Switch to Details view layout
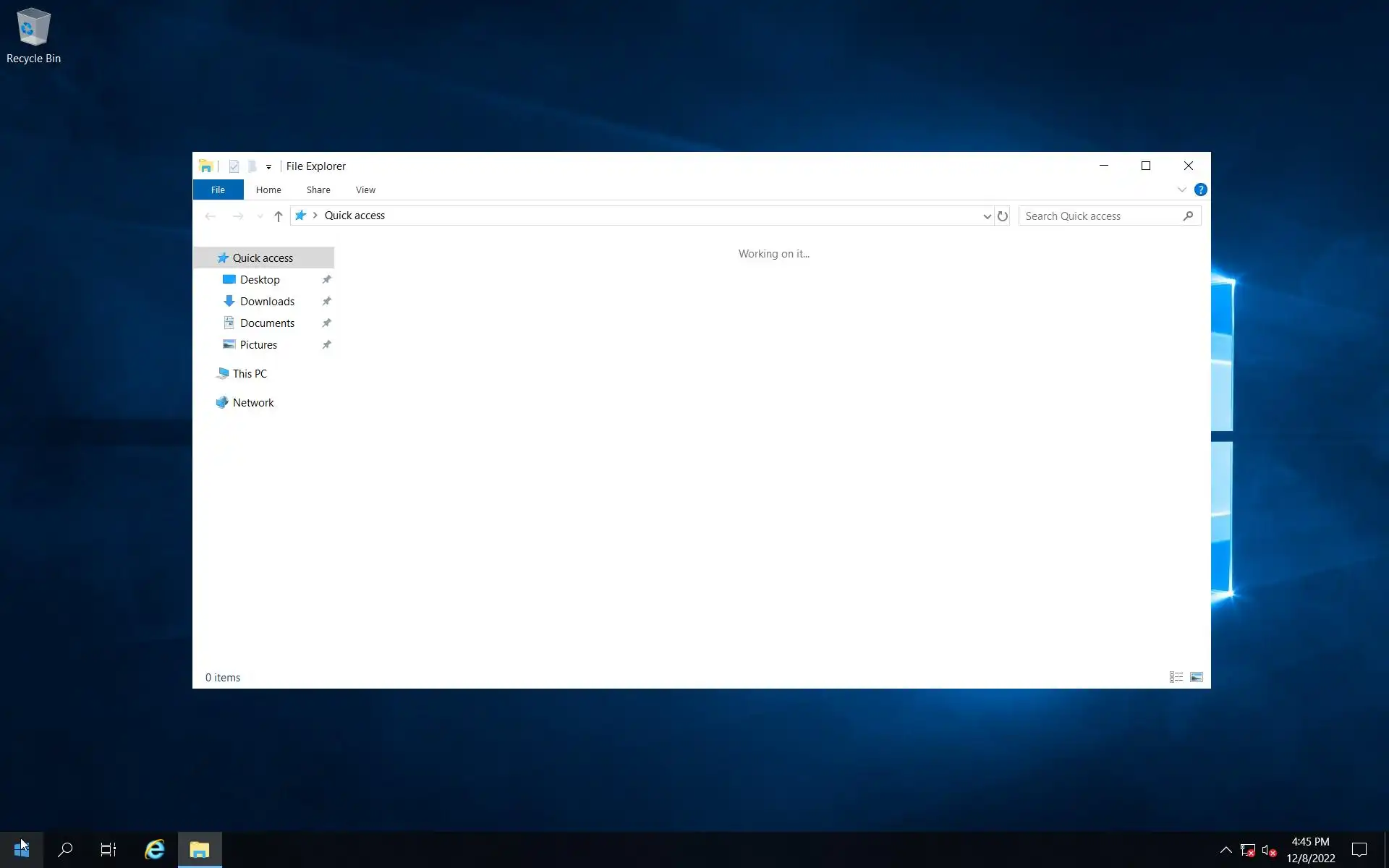 coord(1176,677)
